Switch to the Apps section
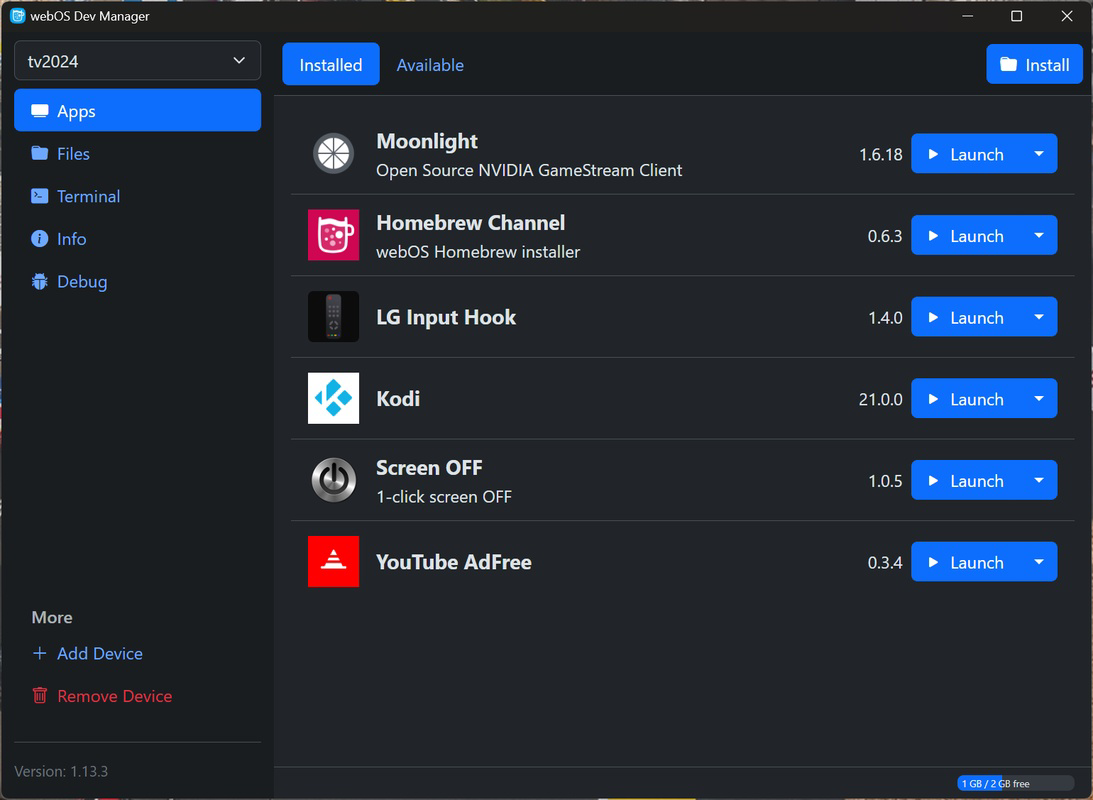 tap(75, 111)
